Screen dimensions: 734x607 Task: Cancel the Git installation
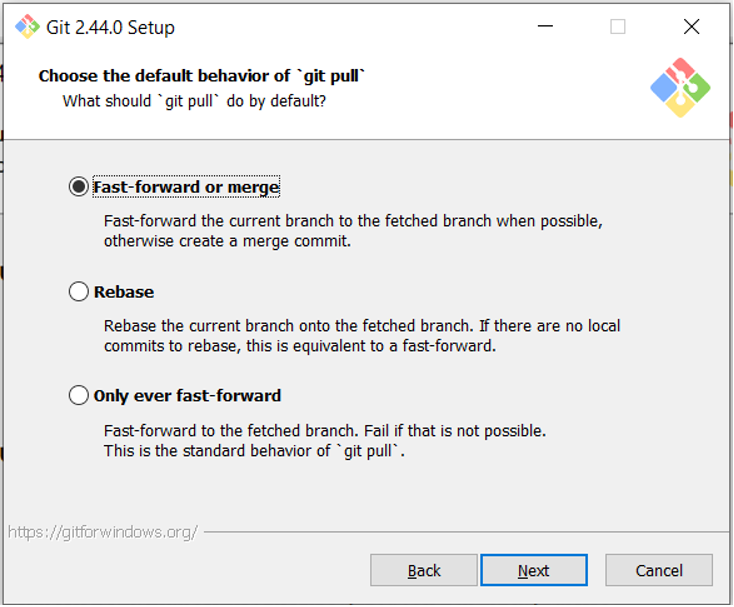coord(659,570)
